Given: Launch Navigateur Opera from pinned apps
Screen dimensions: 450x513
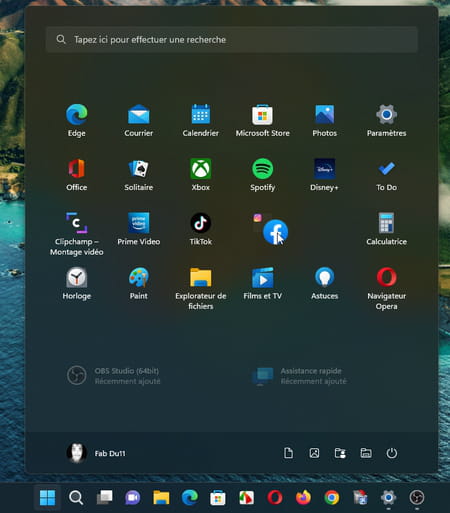Looking at the screenshot, I should pos(387,288).
